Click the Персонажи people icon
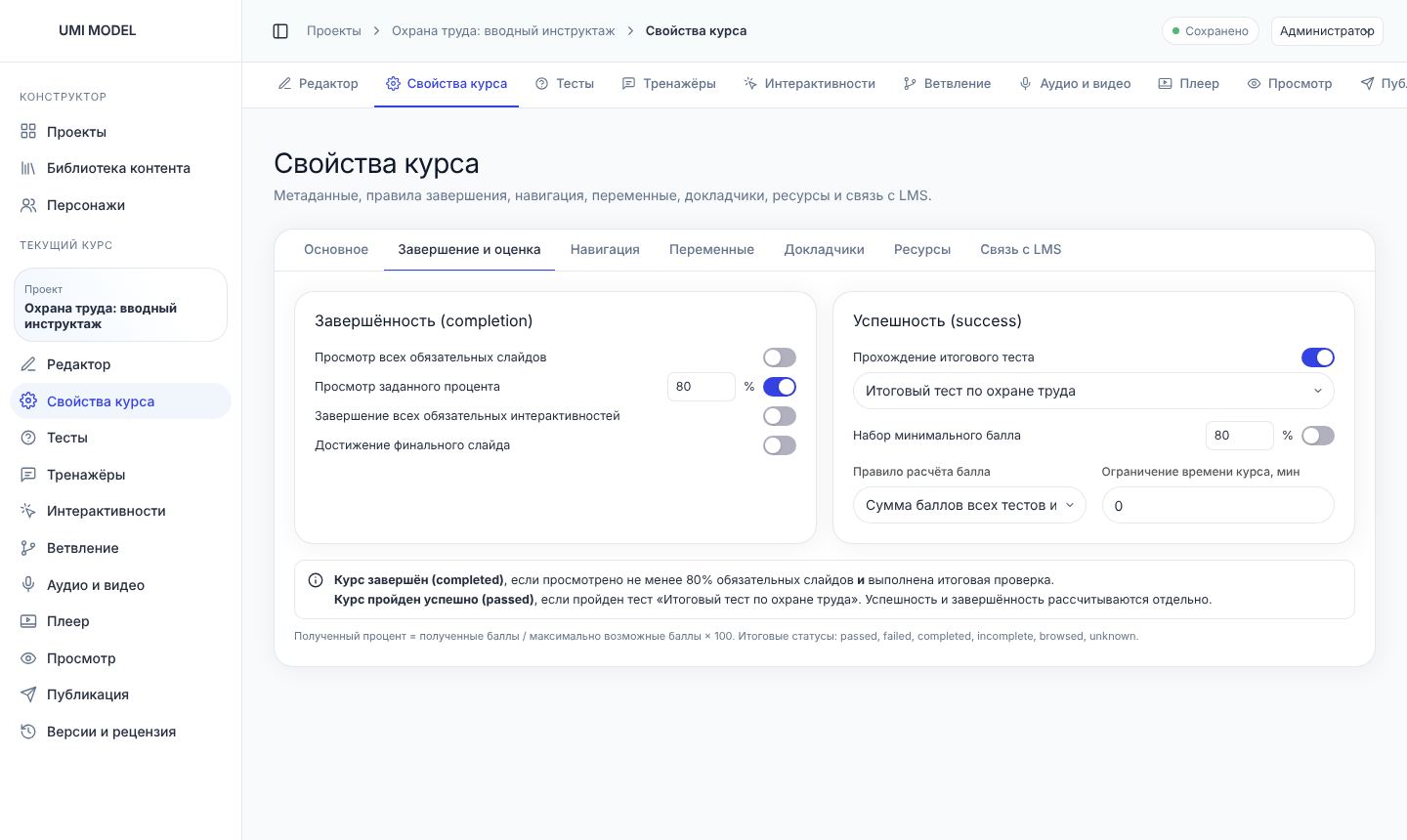The width and height of the screenshot is (1407, 840). pyautogui.click(x=28, y=205)
